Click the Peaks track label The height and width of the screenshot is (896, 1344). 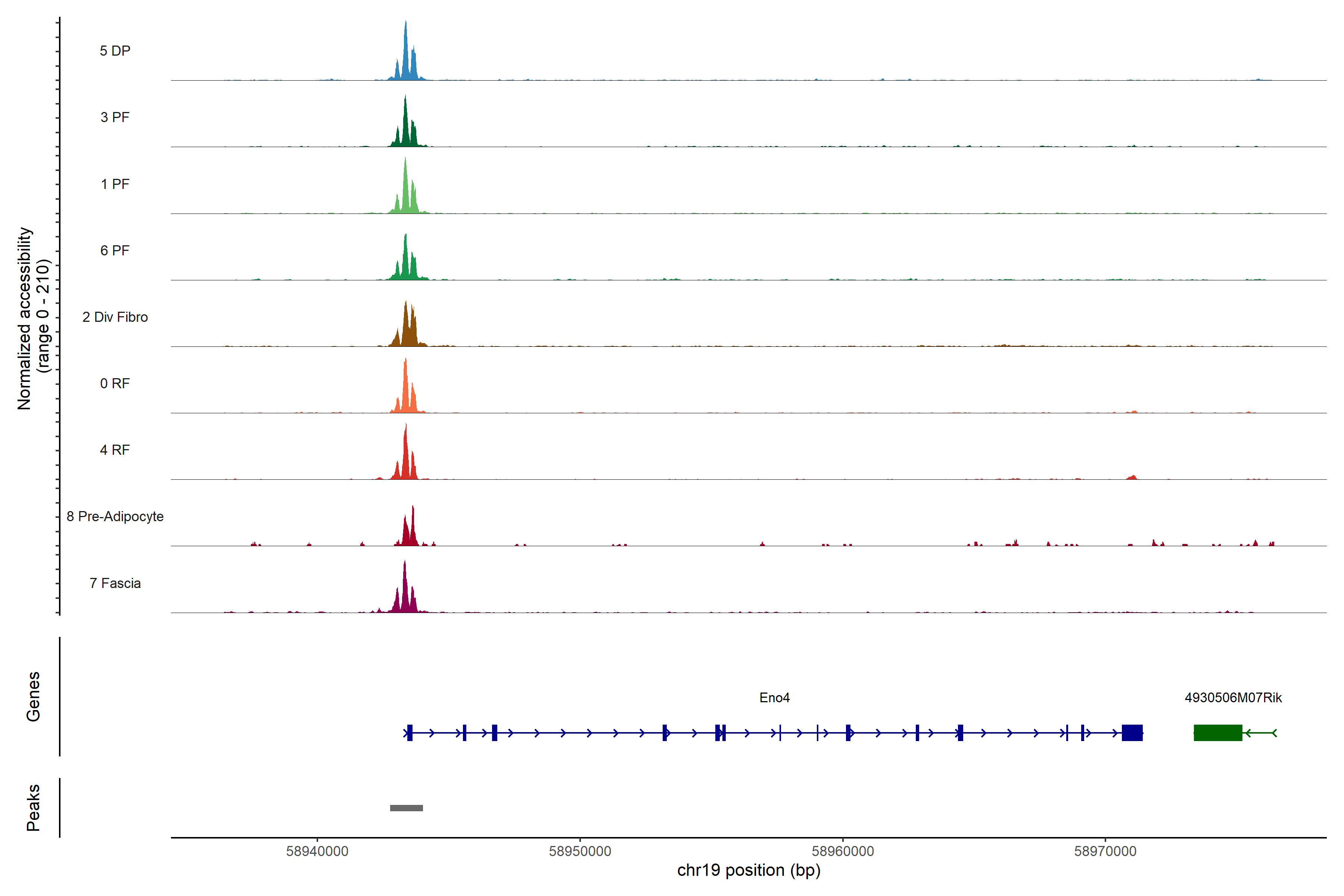click(x=33, y=808)
